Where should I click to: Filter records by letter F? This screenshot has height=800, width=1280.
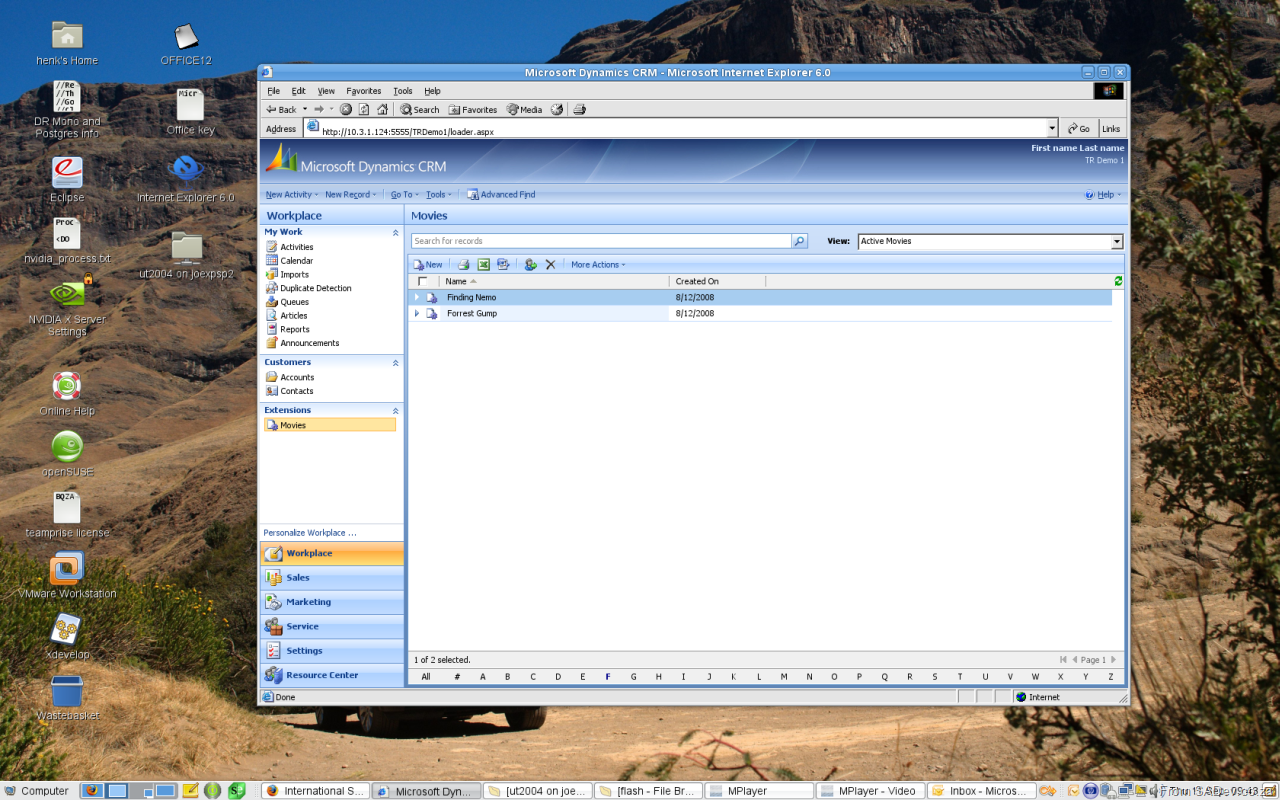point(608,677)
